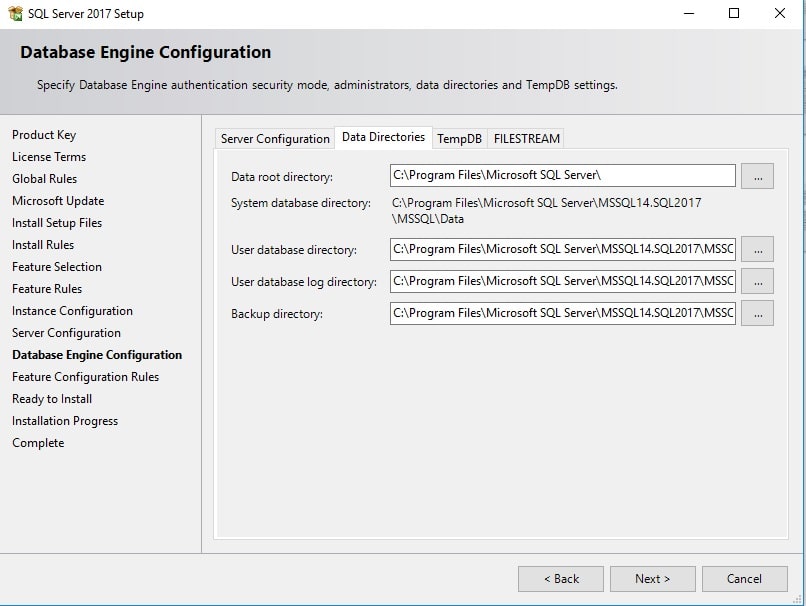The image size is (806, 606).
Task: Click the Backup directory input field
Action: (x=562, y=314)
